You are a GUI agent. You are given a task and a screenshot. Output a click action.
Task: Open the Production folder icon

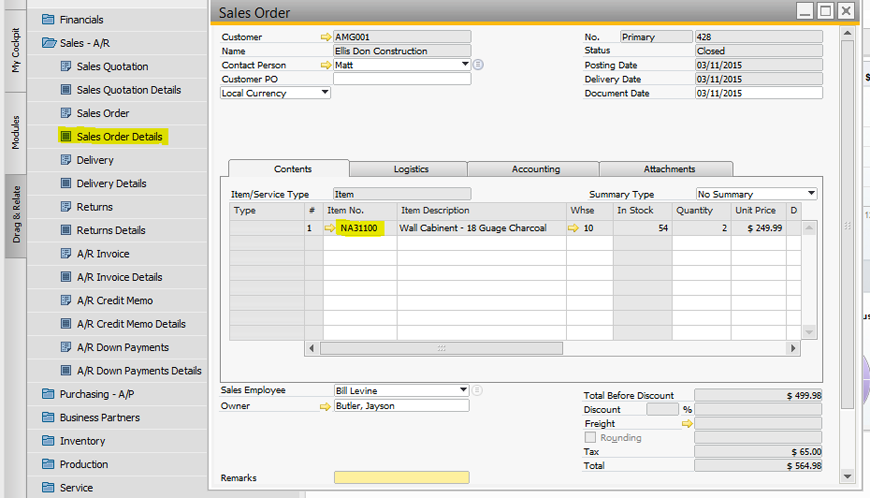click(48, 464)
